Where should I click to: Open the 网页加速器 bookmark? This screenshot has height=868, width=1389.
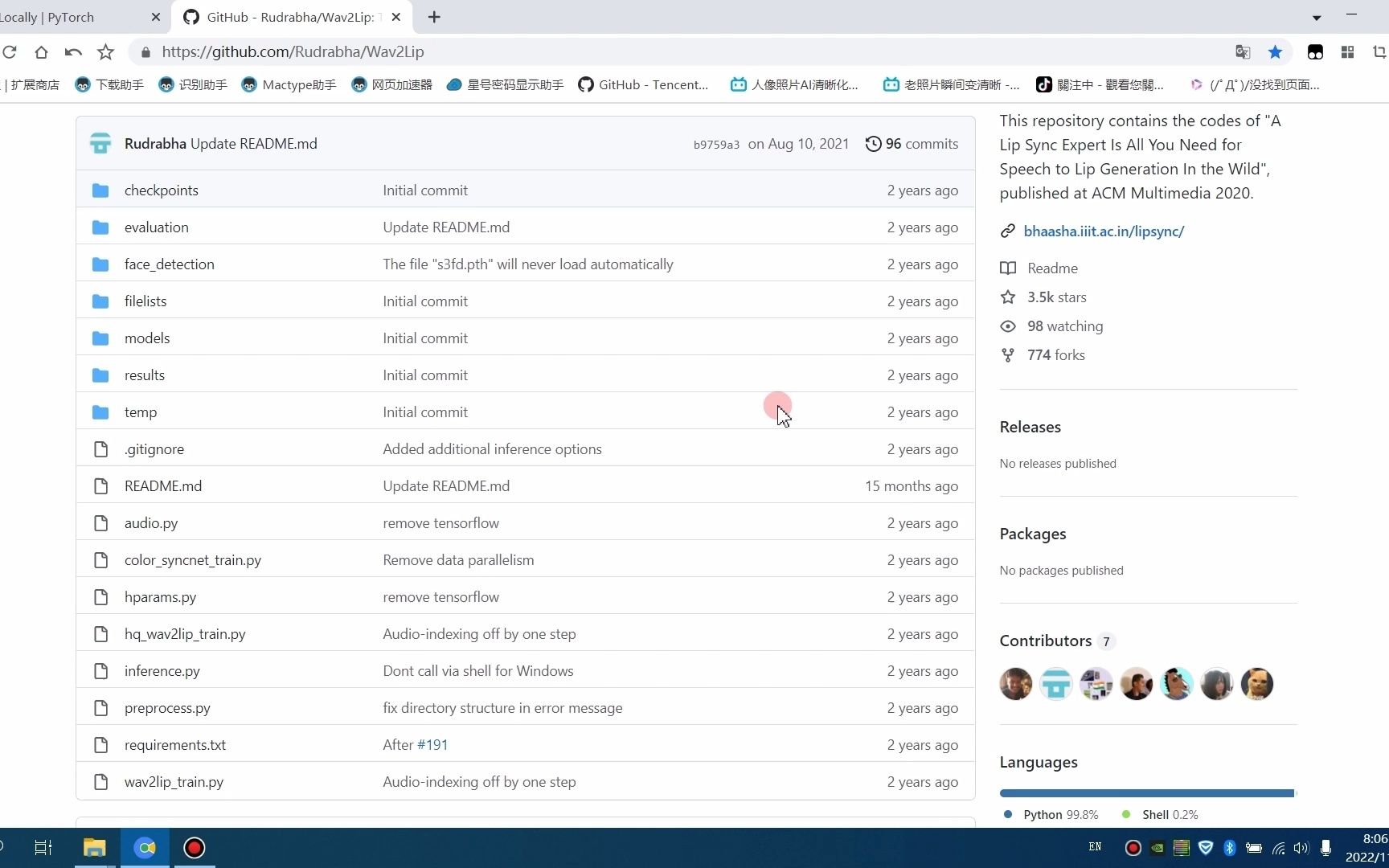(392, 85)
